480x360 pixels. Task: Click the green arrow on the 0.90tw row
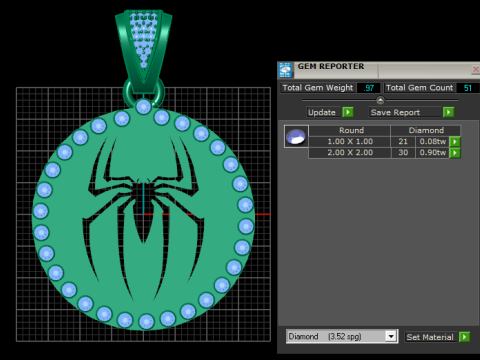pyautogui.click(x=455, y=153)
